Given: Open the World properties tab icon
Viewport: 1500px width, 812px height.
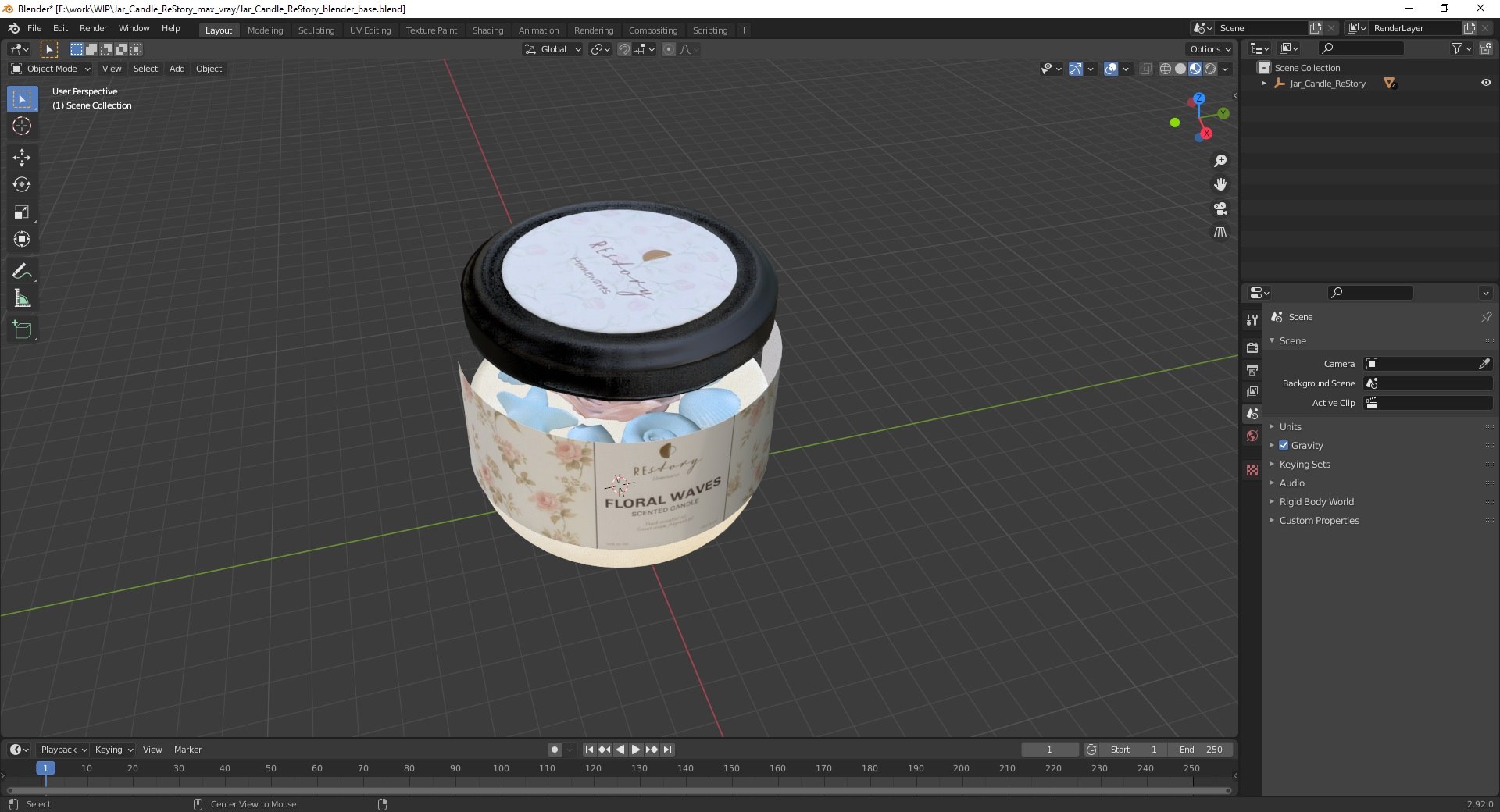Looking at the screenshot, I should tap(1252, 436).
